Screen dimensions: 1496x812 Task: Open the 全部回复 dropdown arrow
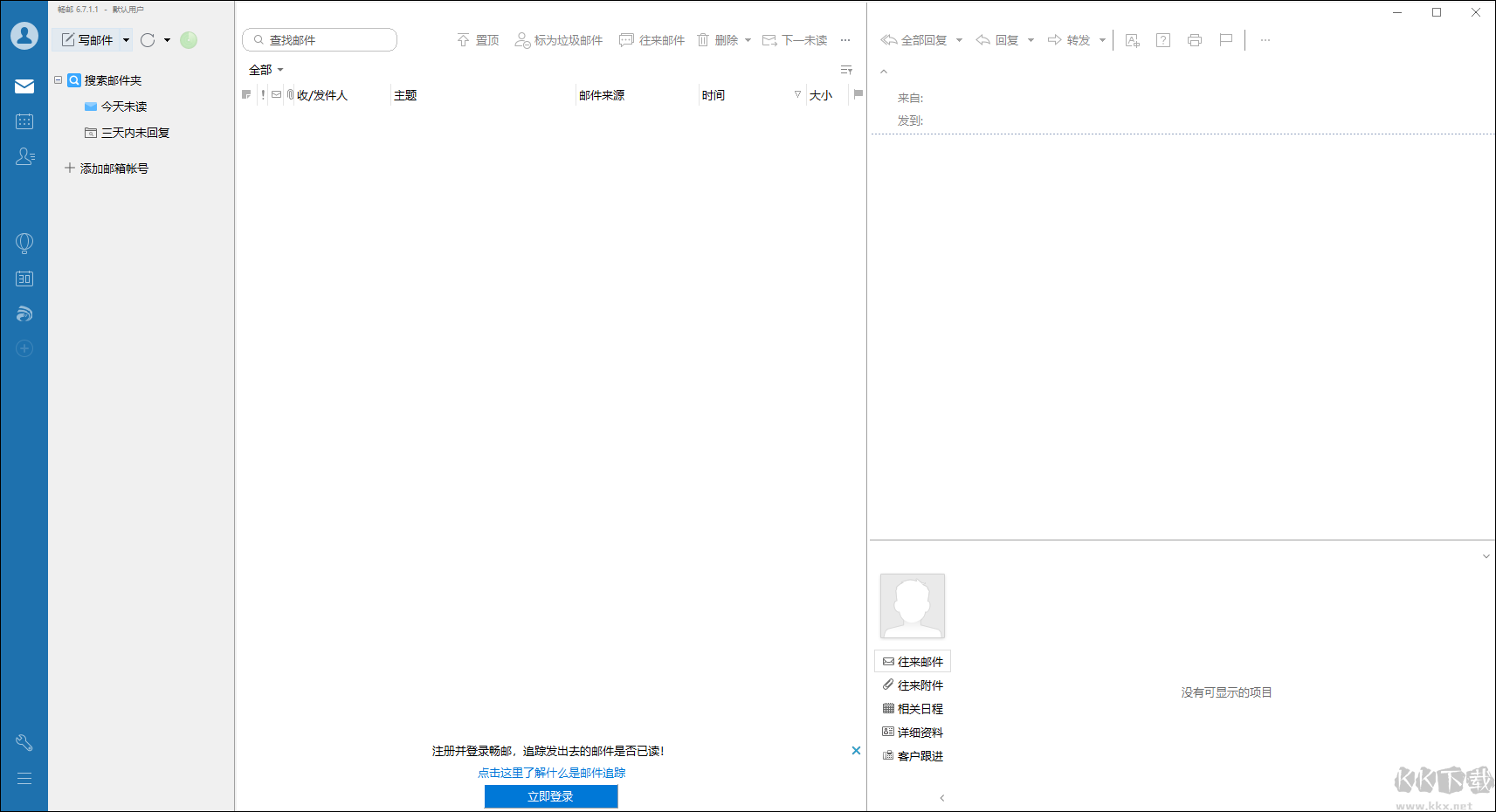pyautogui.click(x=959, y=40)
